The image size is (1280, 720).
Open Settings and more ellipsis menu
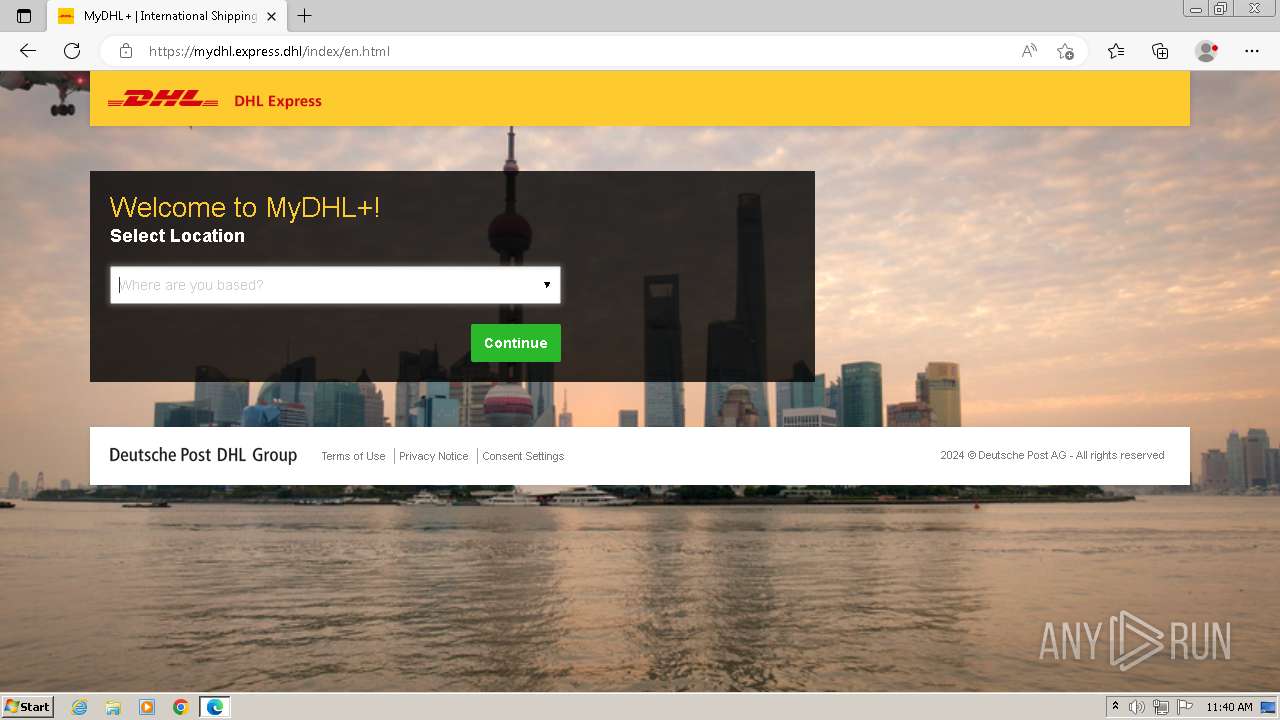click(x=1252, y=51)
